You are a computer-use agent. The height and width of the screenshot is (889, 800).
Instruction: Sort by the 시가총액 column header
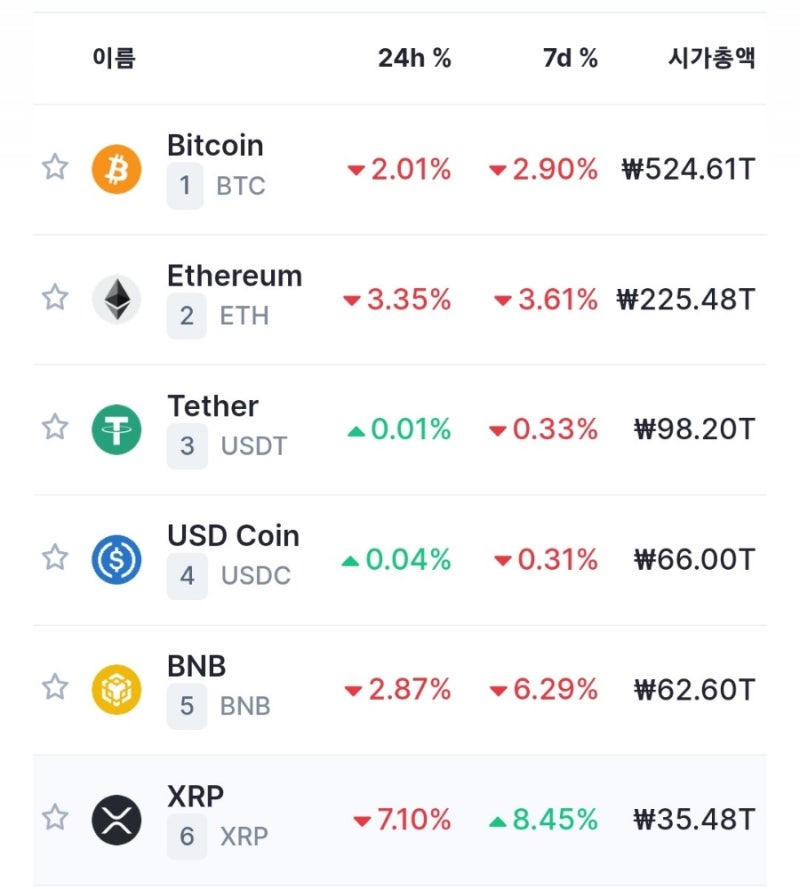(712, 58)
